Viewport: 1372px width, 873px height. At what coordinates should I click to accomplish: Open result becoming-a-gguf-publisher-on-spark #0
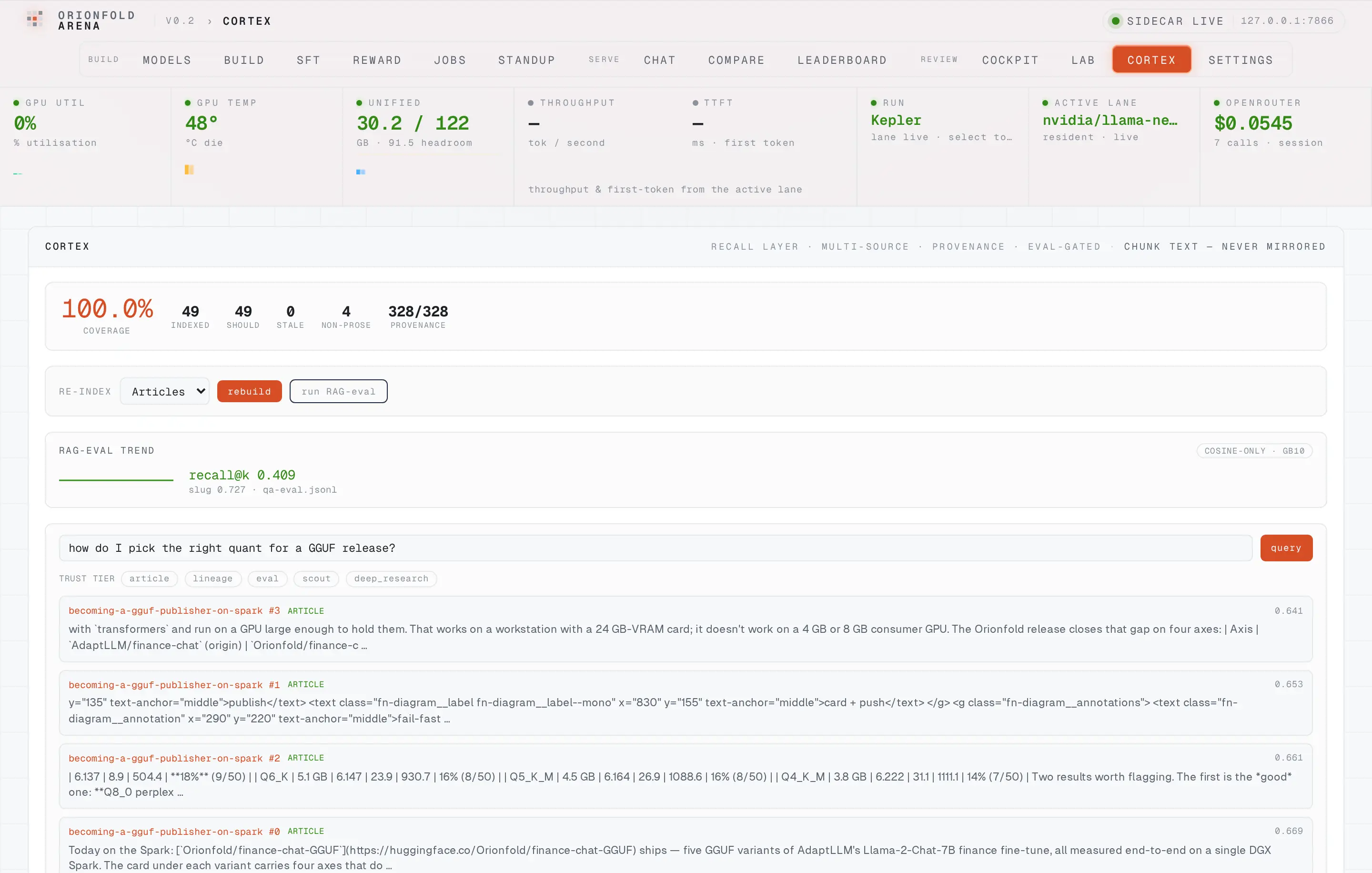coord(686,846)
